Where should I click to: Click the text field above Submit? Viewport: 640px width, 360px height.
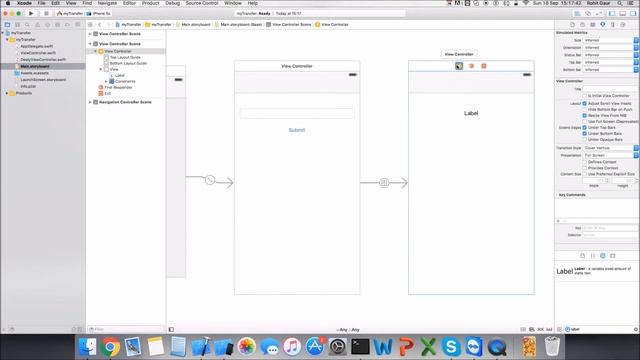[297, 113]
